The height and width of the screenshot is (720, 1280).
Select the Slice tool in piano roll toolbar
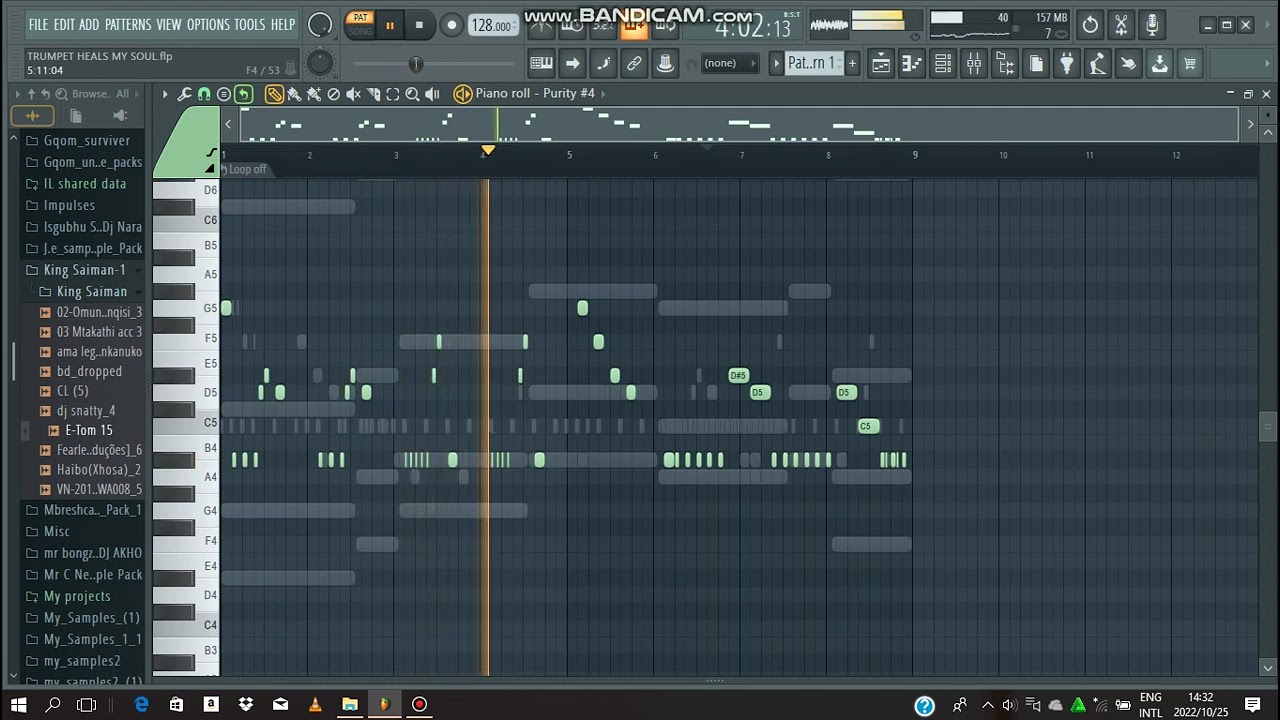coord(373,94)
